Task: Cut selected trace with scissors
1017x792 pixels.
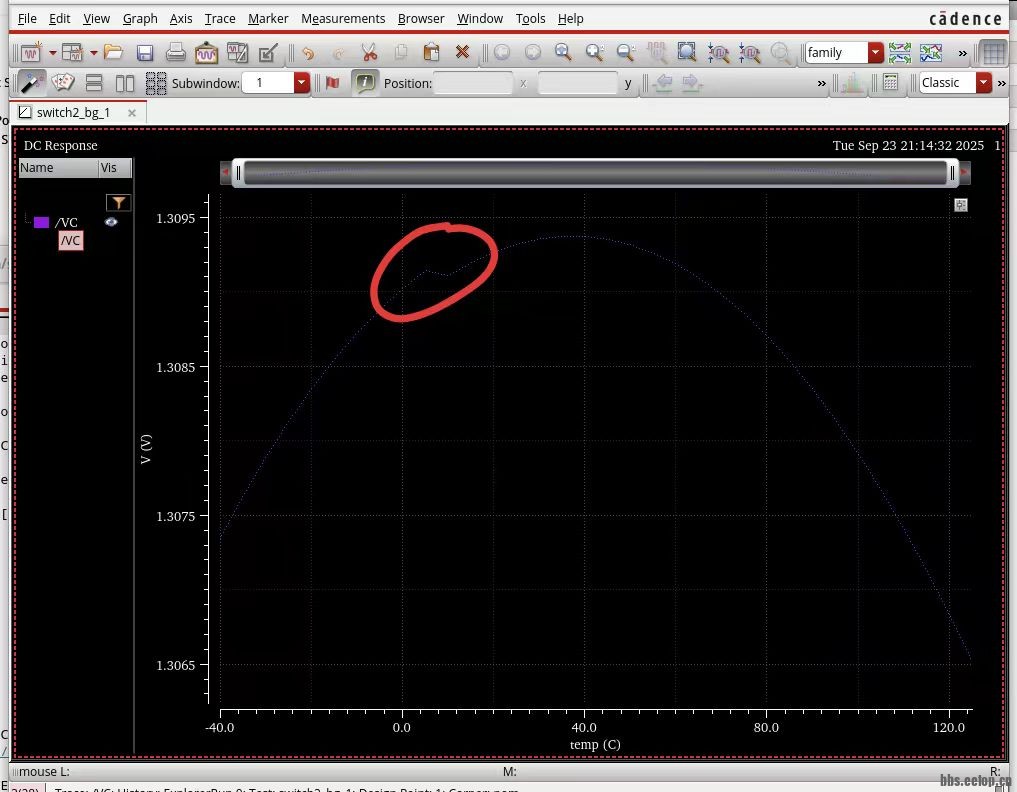Action: coord(369,53)
